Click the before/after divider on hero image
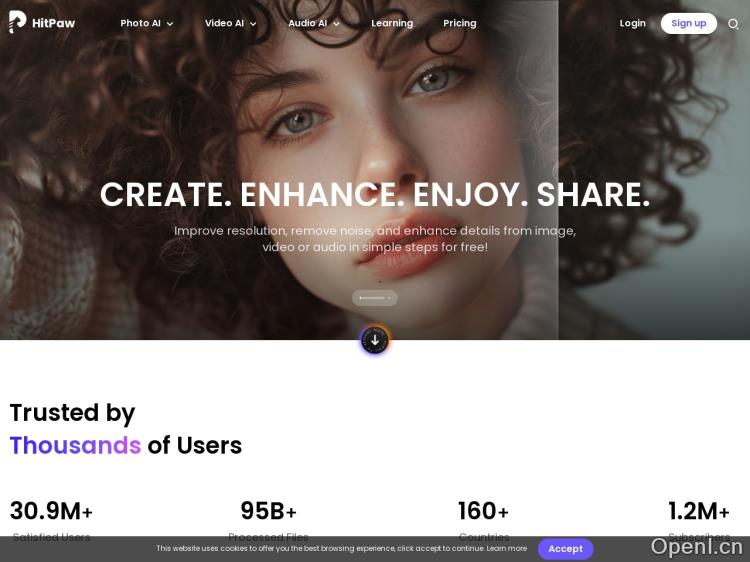The width and height of the screenshot is (750, 562). point(558,170)
